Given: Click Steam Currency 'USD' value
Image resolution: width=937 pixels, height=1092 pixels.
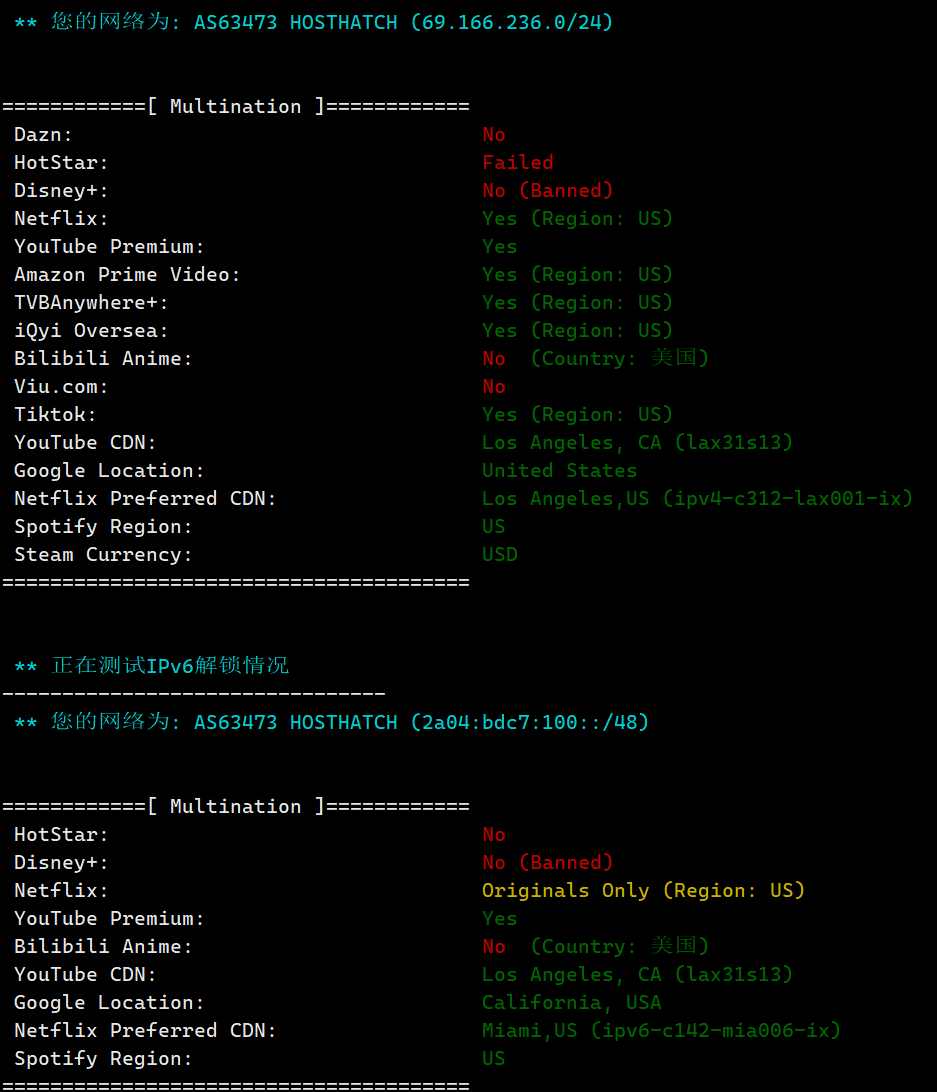Looking at the screenshot, I should click(x=500, y=554).
